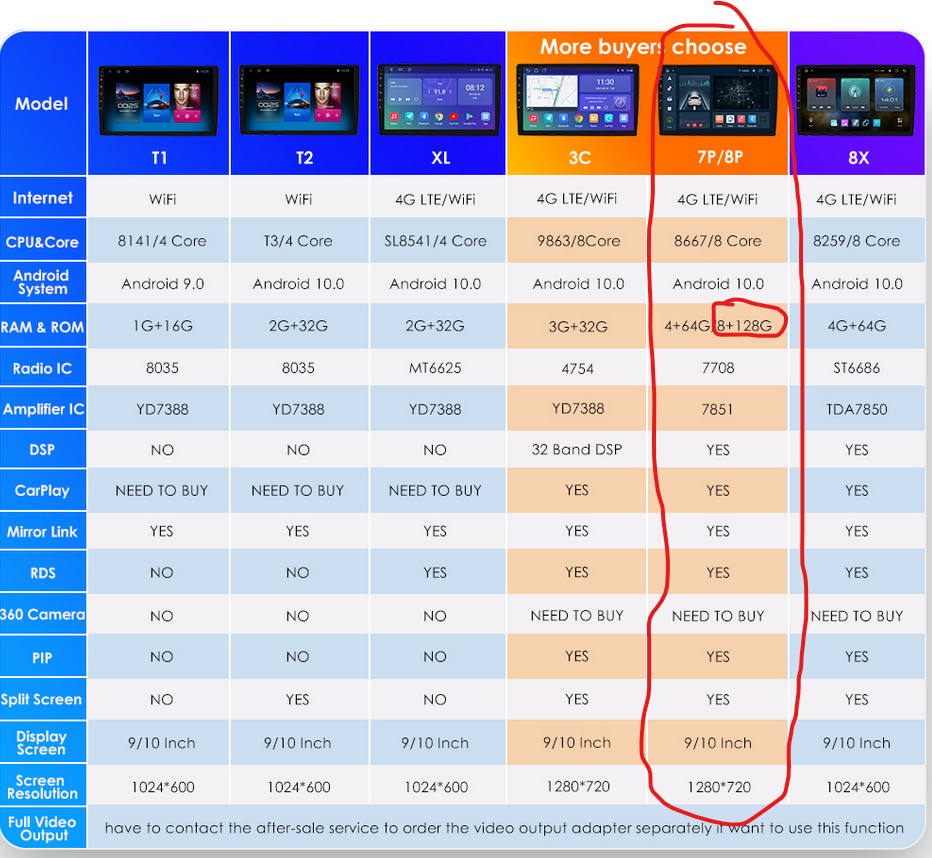
Task: Click the "8259/8 Core" CPU cell
Action: pyautogui.click(x=857, y=241)
